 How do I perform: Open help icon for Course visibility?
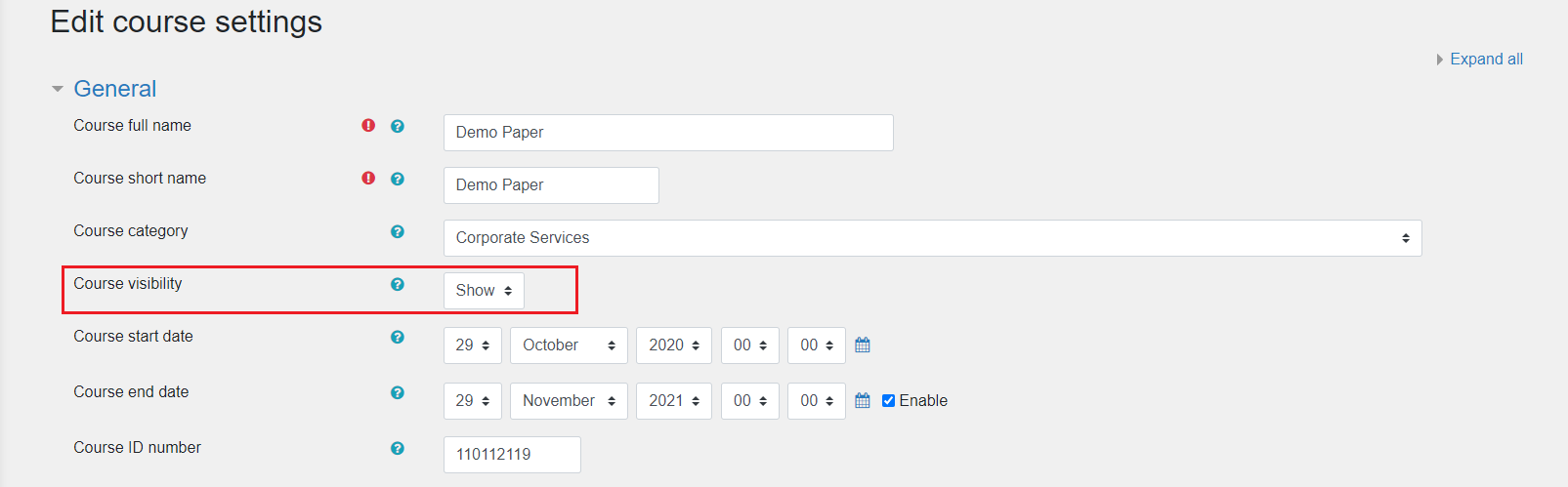398,284
